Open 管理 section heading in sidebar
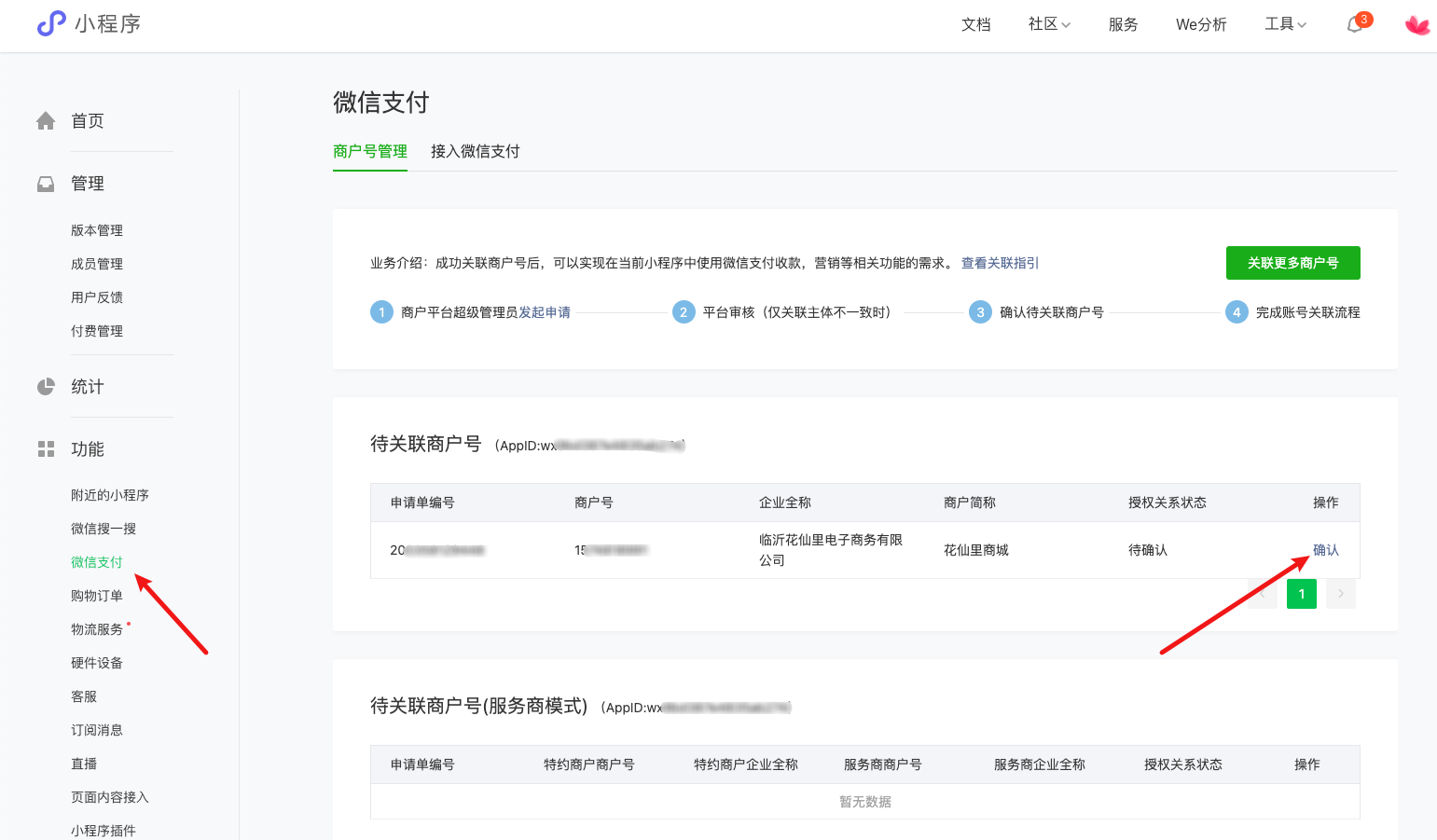 pyautogui.click(x=88, y=184)
